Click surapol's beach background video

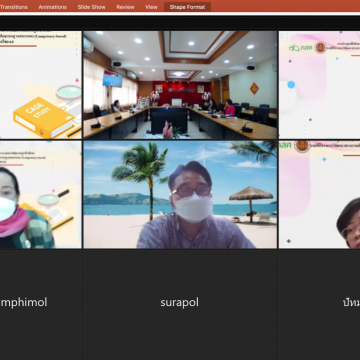[180, 195]
